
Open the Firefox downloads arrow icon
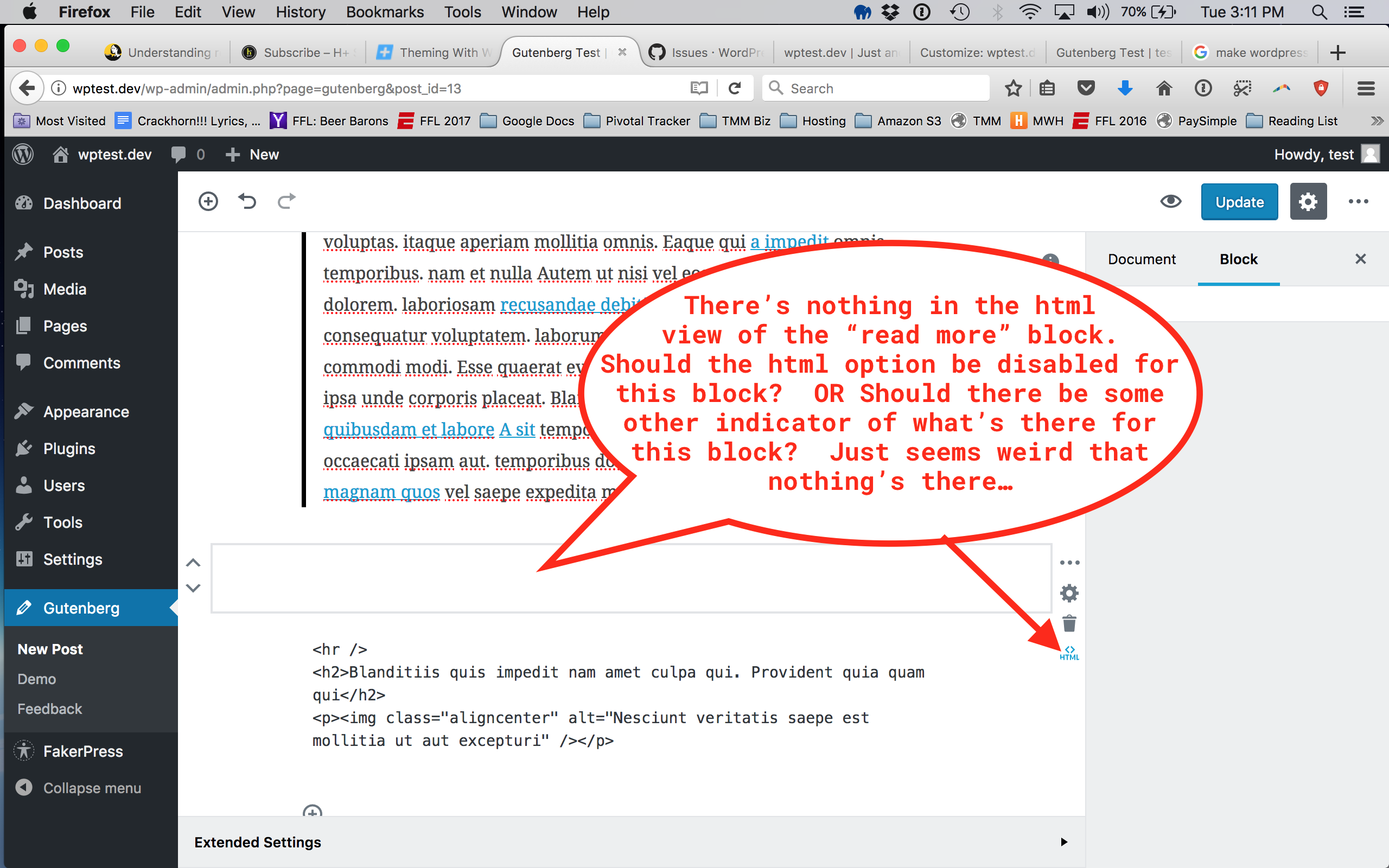click(1125, 88)
